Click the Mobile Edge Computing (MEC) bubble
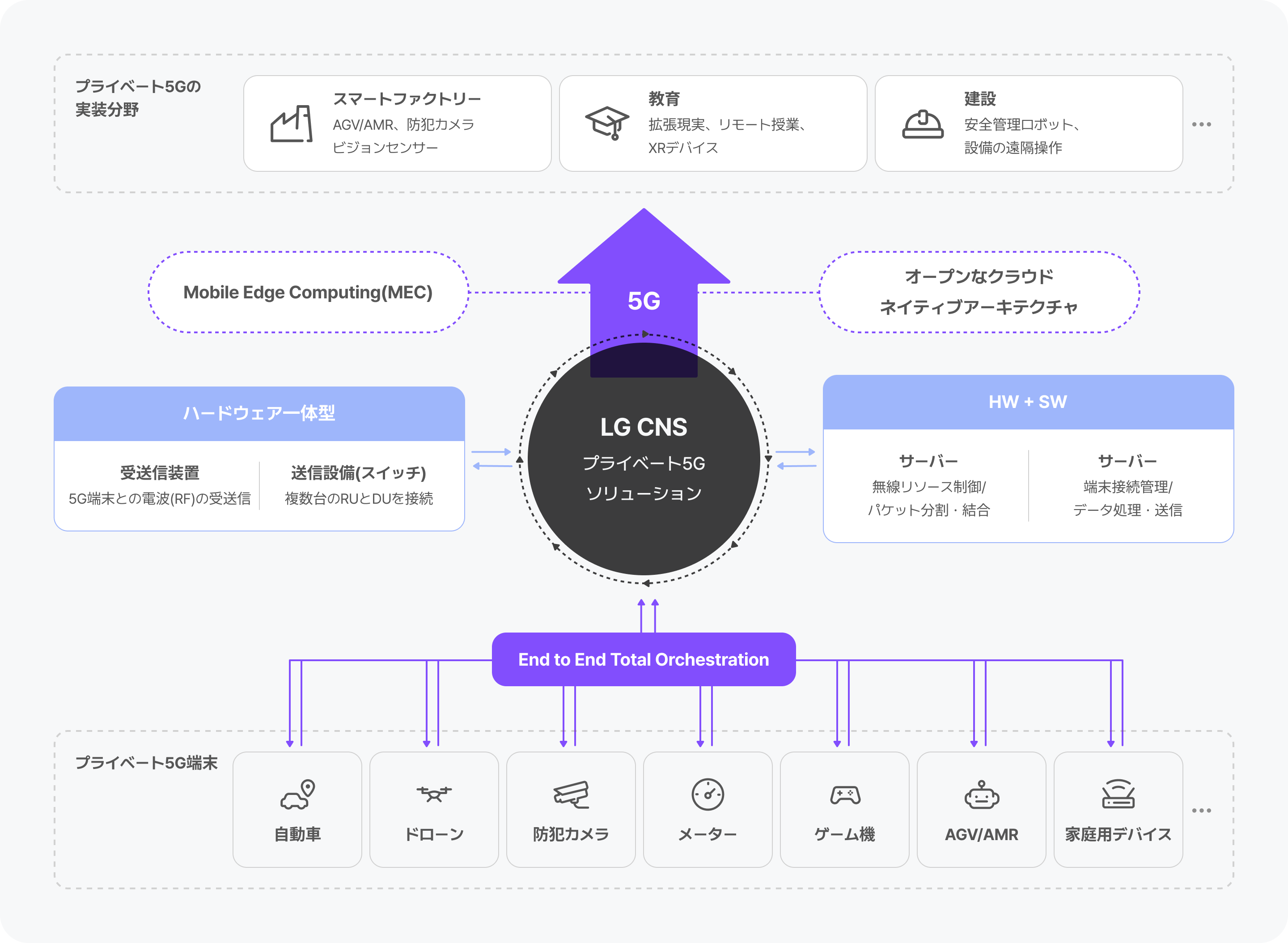The image size is (1288, 943). click(x=307, y=293)
